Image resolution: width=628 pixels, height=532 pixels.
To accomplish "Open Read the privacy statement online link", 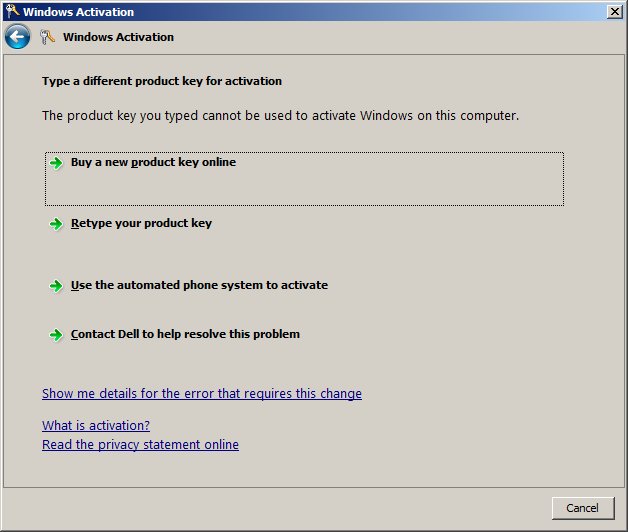I will coord(140,445).
